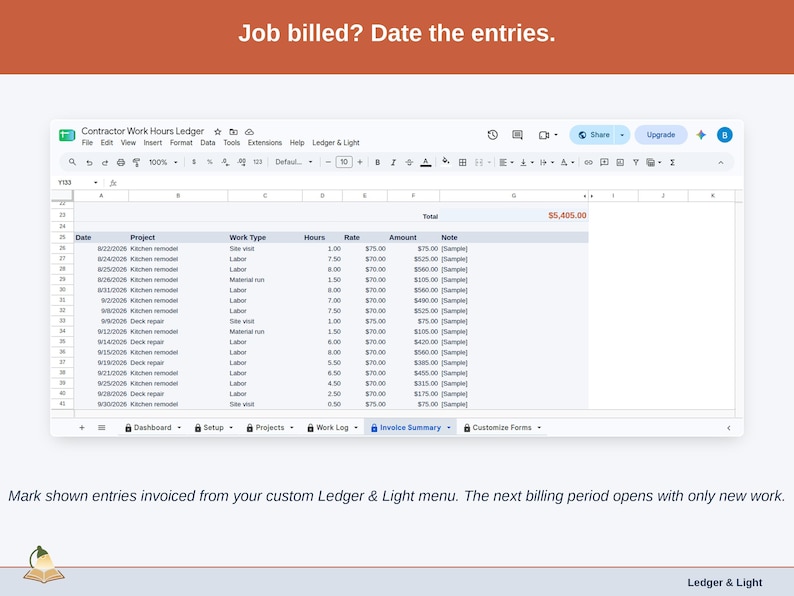Open the Data menu
794x596 pixels.
(208, 143)
